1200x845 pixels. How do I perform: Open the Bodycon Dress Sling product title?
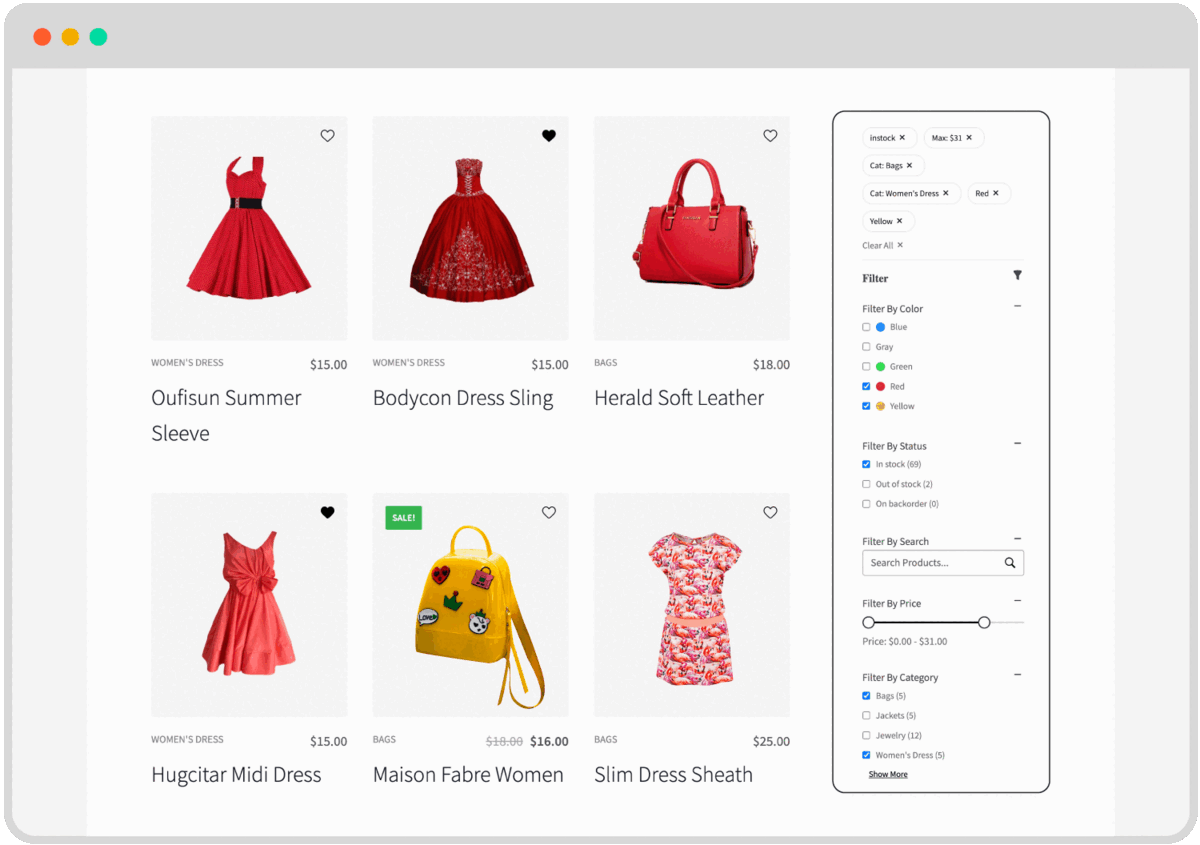[x=463, y=398]
